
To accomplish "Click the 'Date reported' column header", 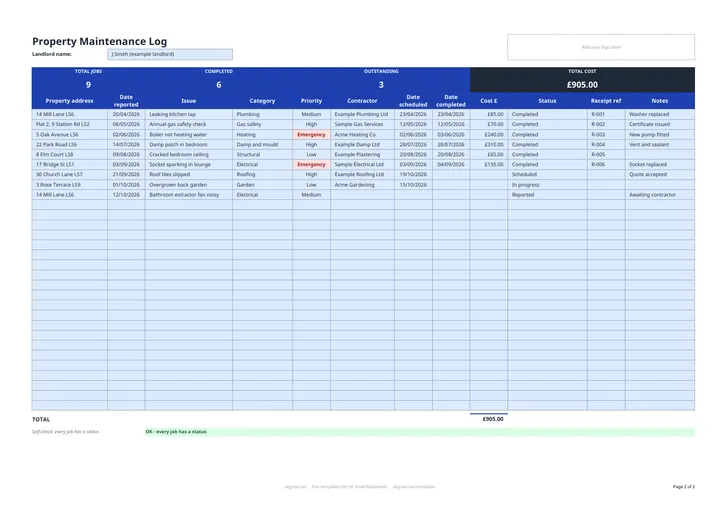I will point(126,101).
